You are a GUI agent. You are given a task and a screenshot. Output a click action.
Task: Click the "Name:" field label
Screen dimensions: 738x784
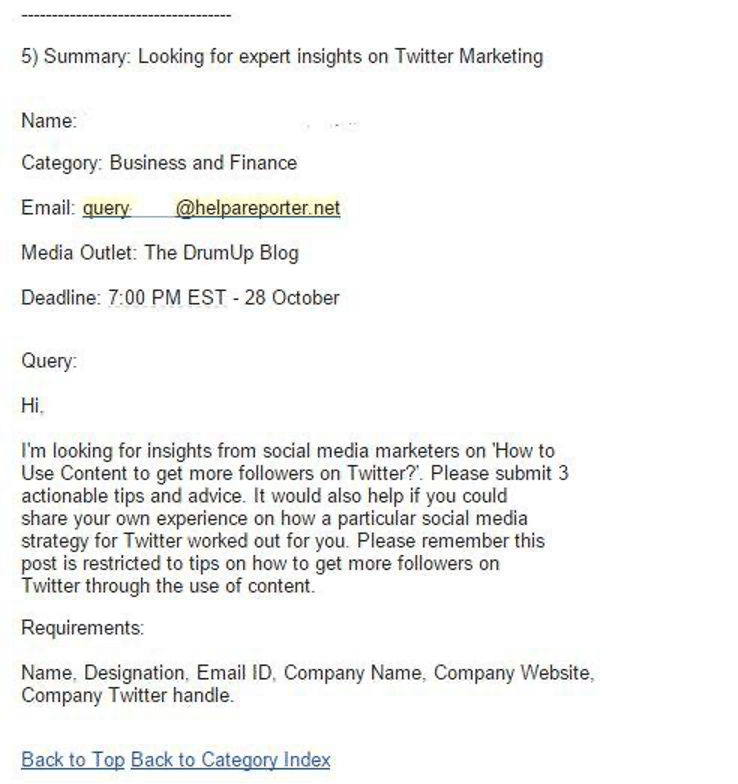[49, 122]
